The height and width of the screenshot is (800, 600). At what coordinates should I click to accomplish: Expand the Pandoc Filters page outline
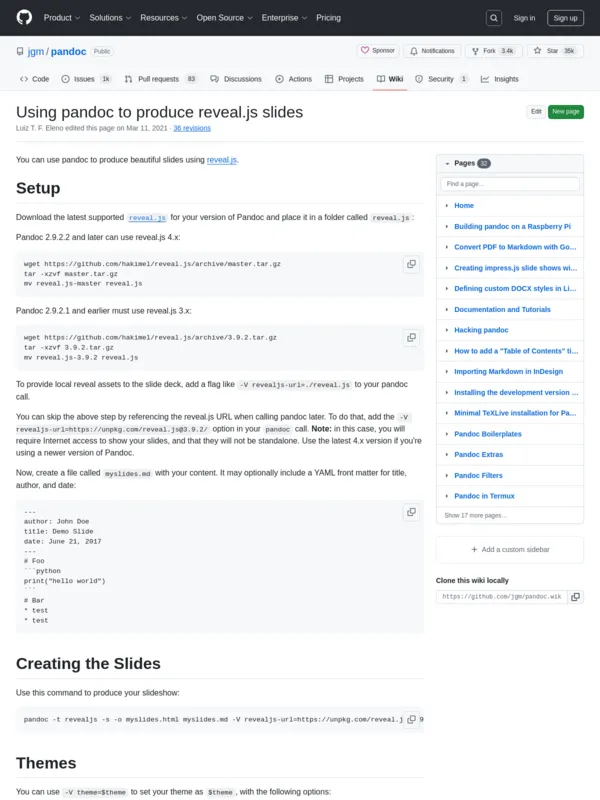point(447,475)
